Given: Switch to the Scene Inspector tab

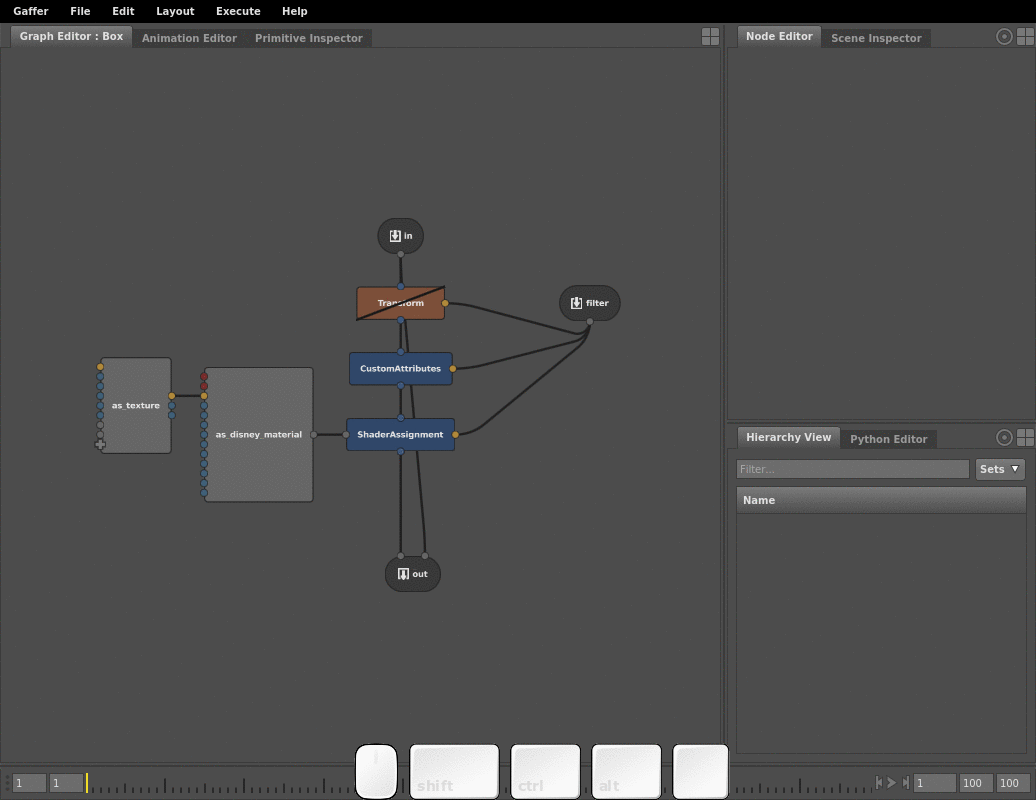Looking at the screenshot, I should tap(875, 38).
